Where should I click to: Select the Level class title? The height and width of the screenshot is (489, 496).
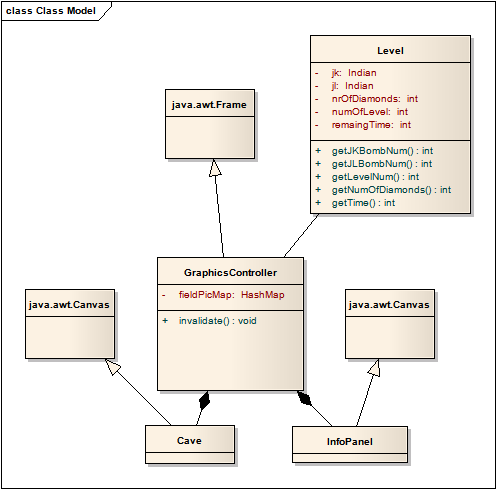tap(390, 51)
